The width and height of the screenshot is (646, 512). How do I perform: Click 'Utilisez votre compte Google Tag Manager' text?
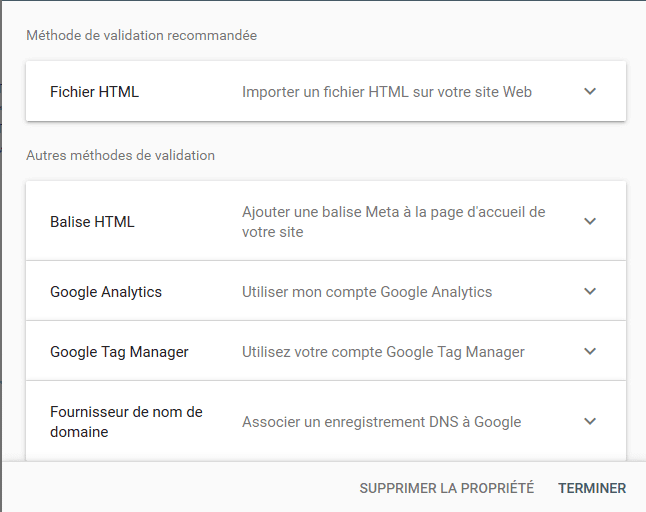[383, 352]
